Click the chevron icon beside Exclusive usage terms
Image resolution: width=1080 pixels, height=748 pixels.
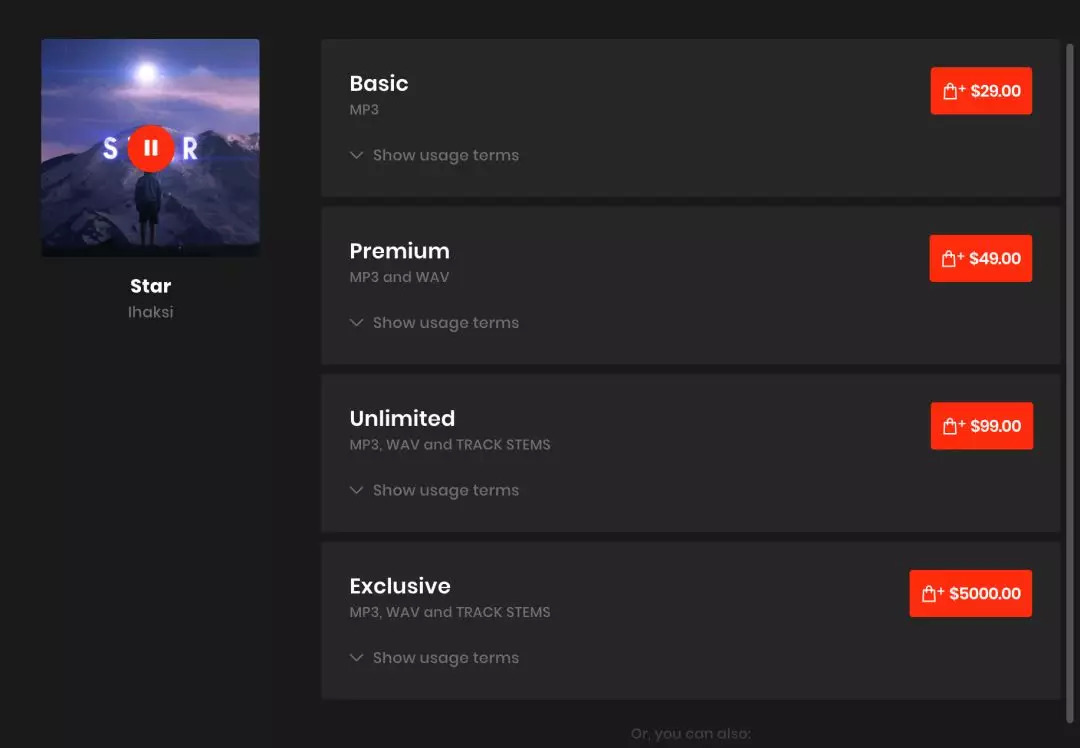(356, 658)
